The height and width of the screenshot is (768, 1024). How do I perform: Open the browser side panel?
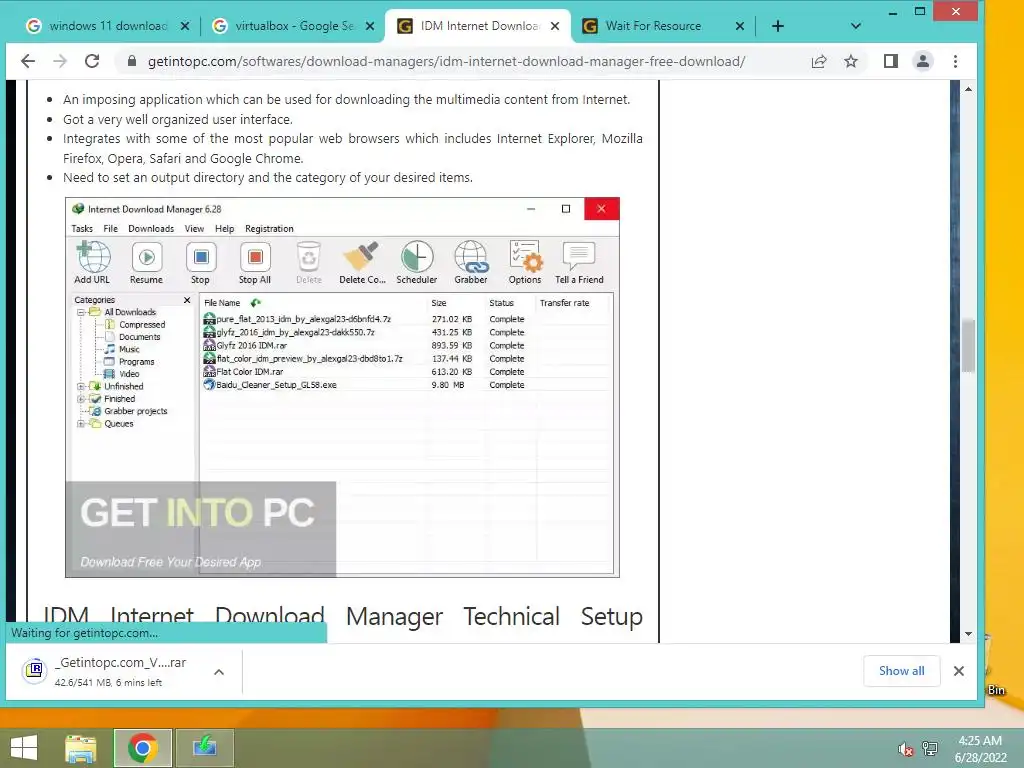890,61
